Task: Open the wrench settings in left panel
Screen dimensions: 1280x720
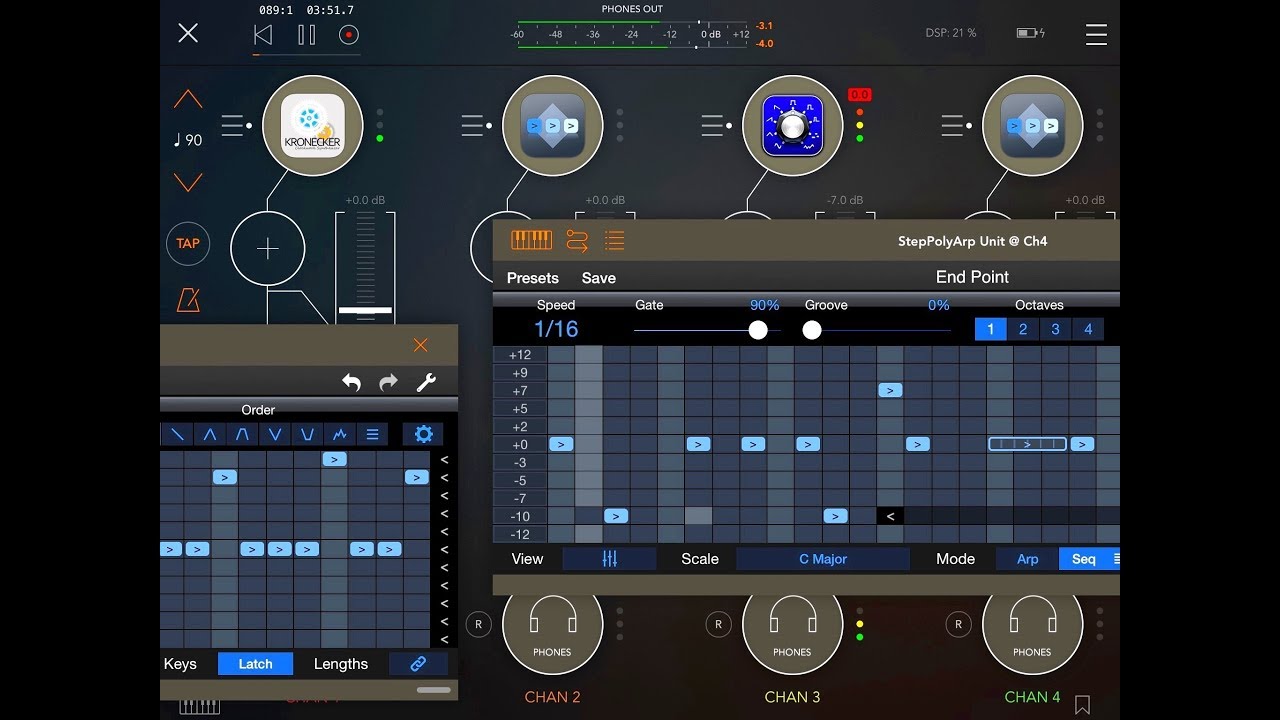Action: (425, 381)
